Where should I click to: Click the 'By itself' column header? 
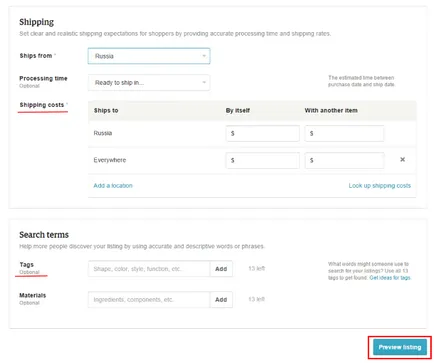[238, 110]
